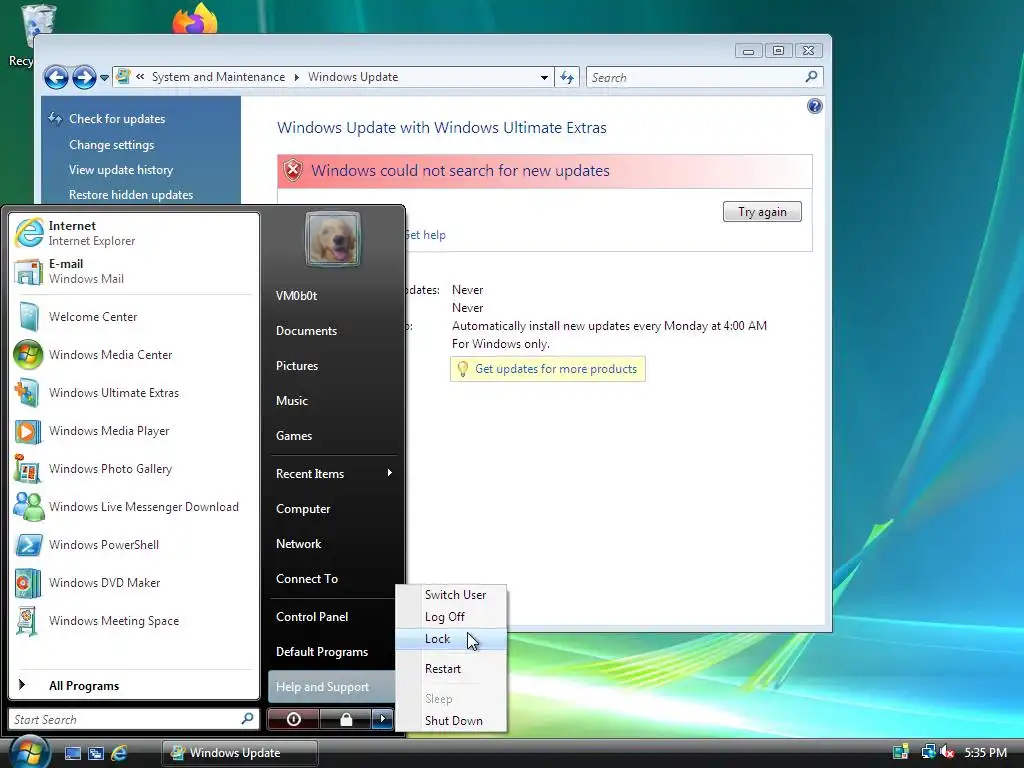
Task: Launch Windows Mail E-mail entry
Action: [134, 271]
